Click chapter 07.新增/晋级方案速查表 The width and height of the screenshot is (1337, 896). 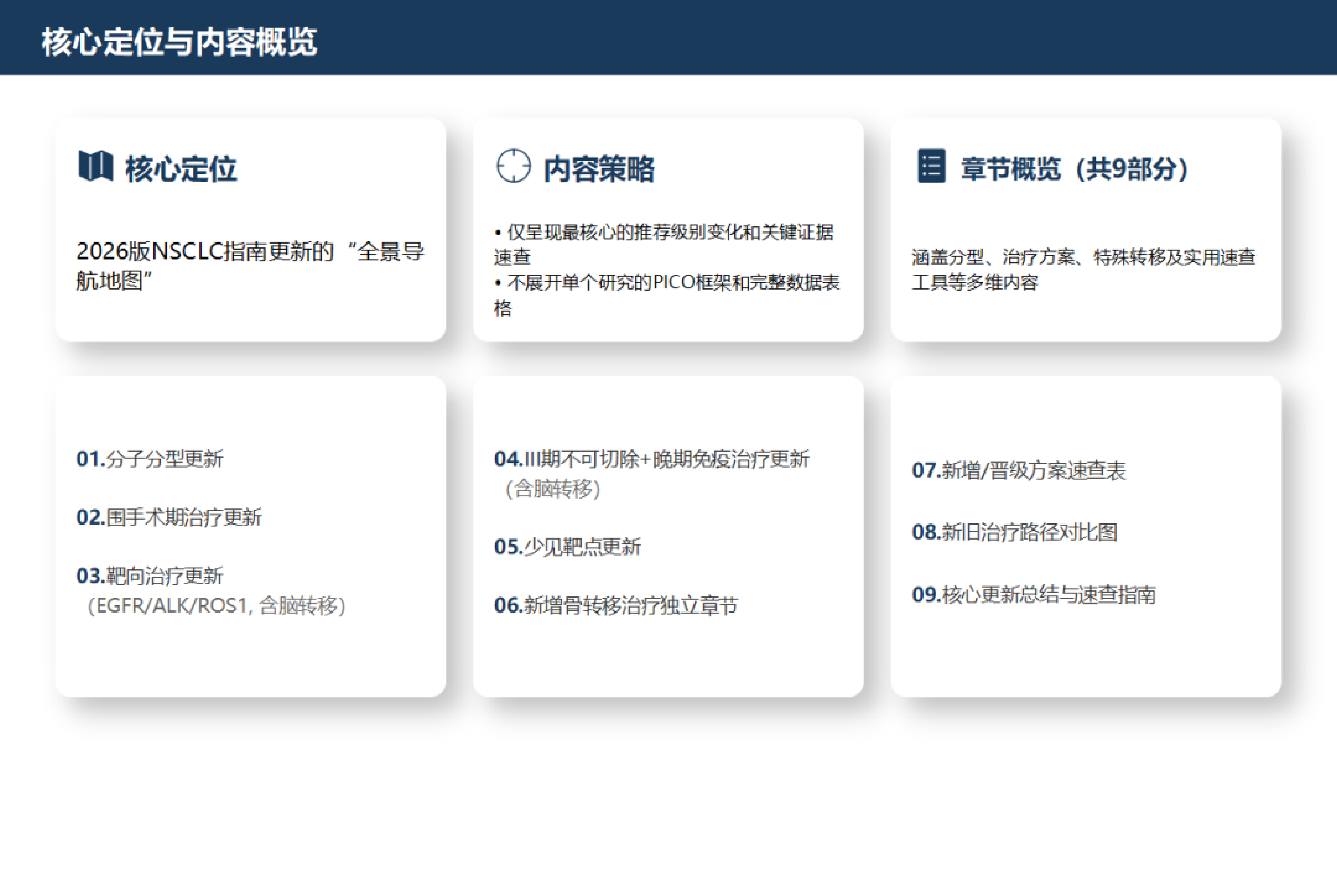pyautogui.click(x=1019, y=470)
